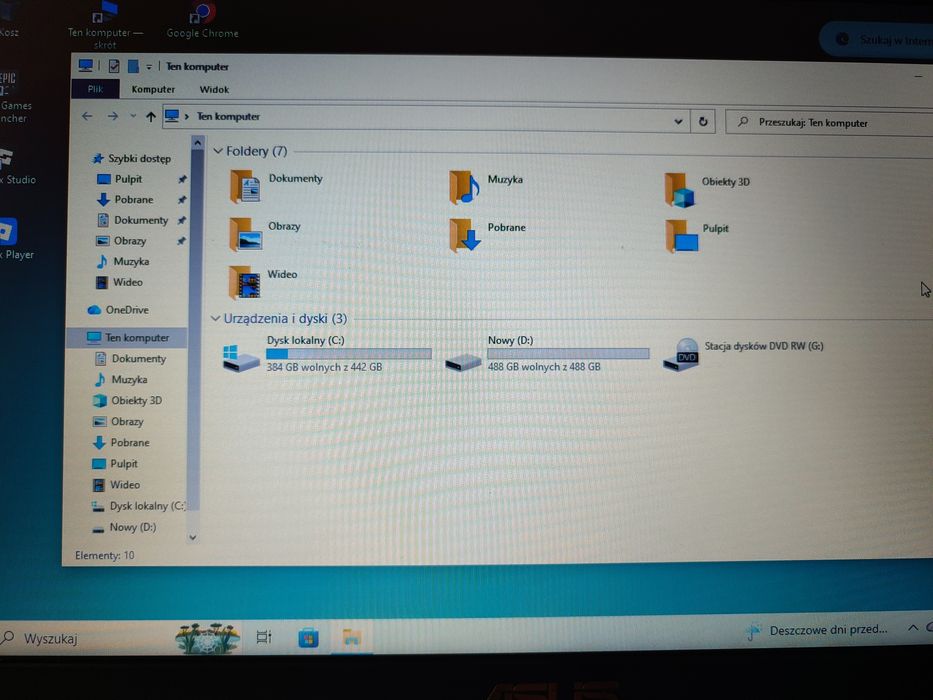Open the Wideo folder in the Foldery section

pos(263,282)
